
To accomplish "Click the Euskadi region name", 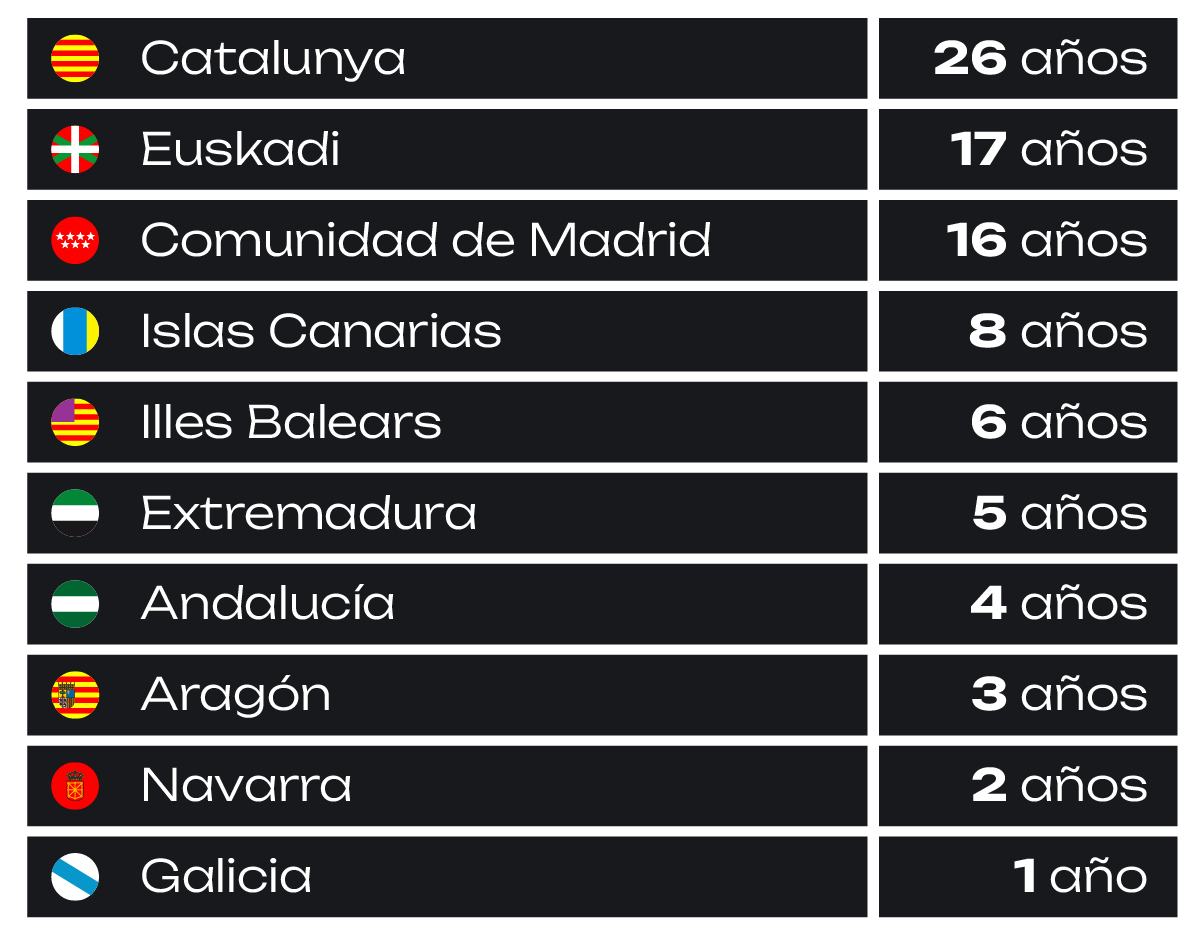I will coord(240,149).
